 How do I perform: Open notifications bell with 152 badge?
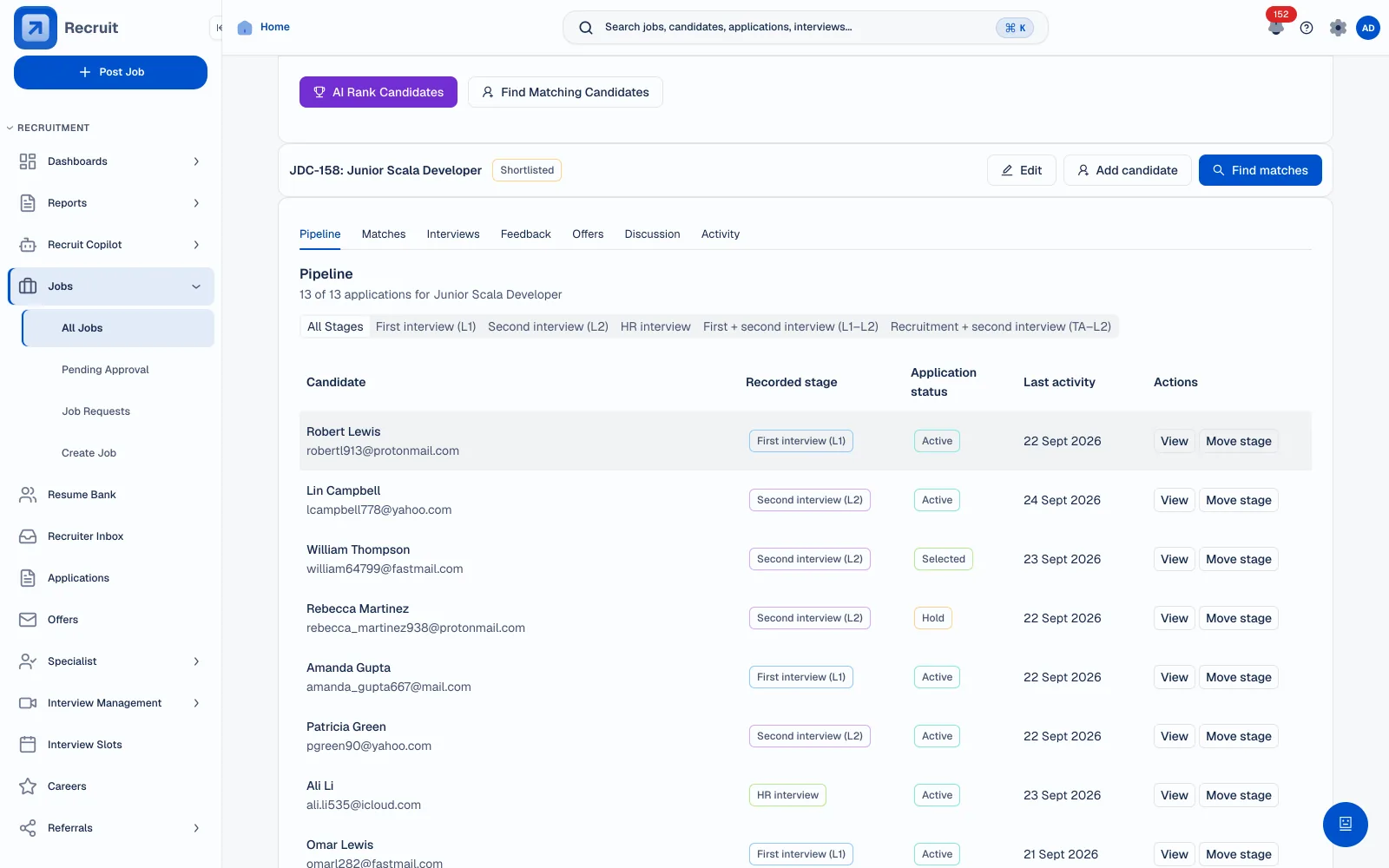(1276, 27)
